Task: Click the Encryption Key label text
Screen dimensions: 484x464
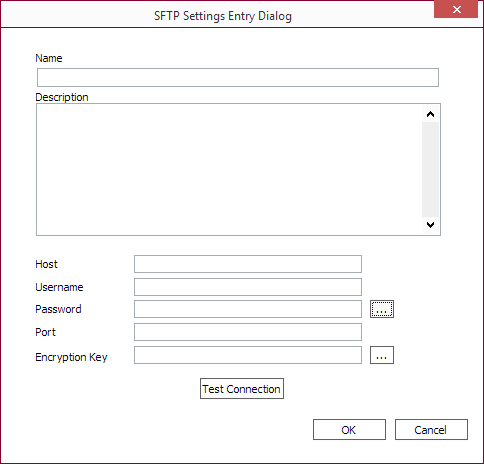Action: point(71,357)
